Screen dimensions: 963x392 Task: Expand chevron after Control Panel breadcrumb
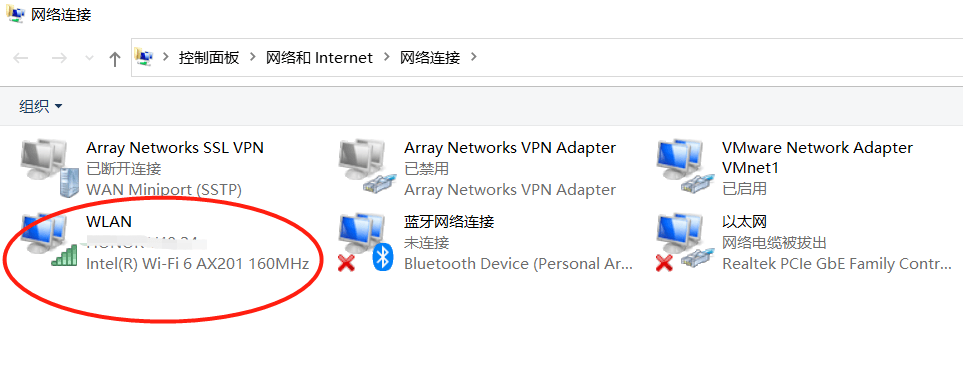(x=252, y=57)
